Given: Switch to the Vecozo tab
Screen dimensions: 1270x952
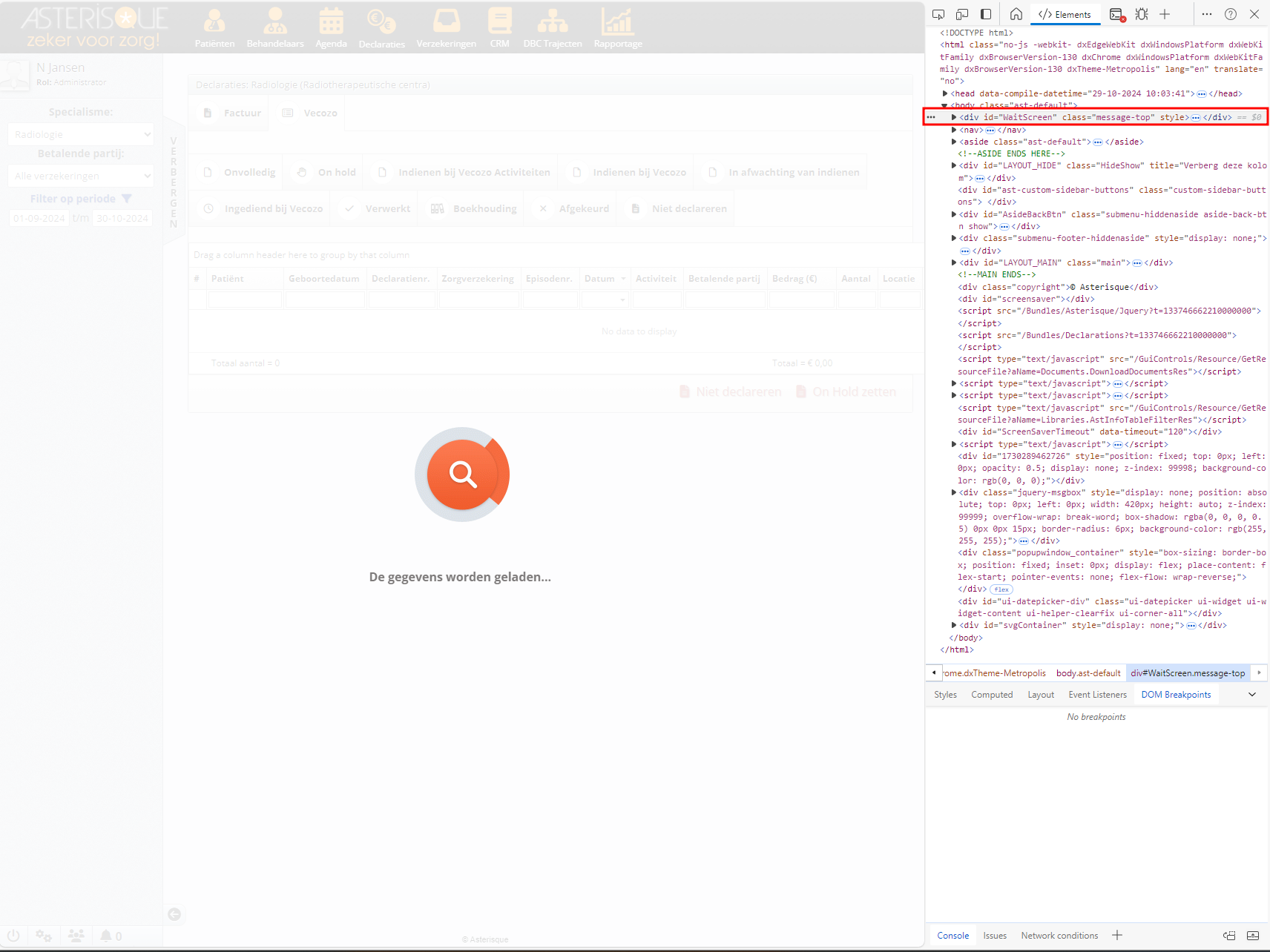Looking at the screenshot, I should pyautogui.click(x=310, y=113).
